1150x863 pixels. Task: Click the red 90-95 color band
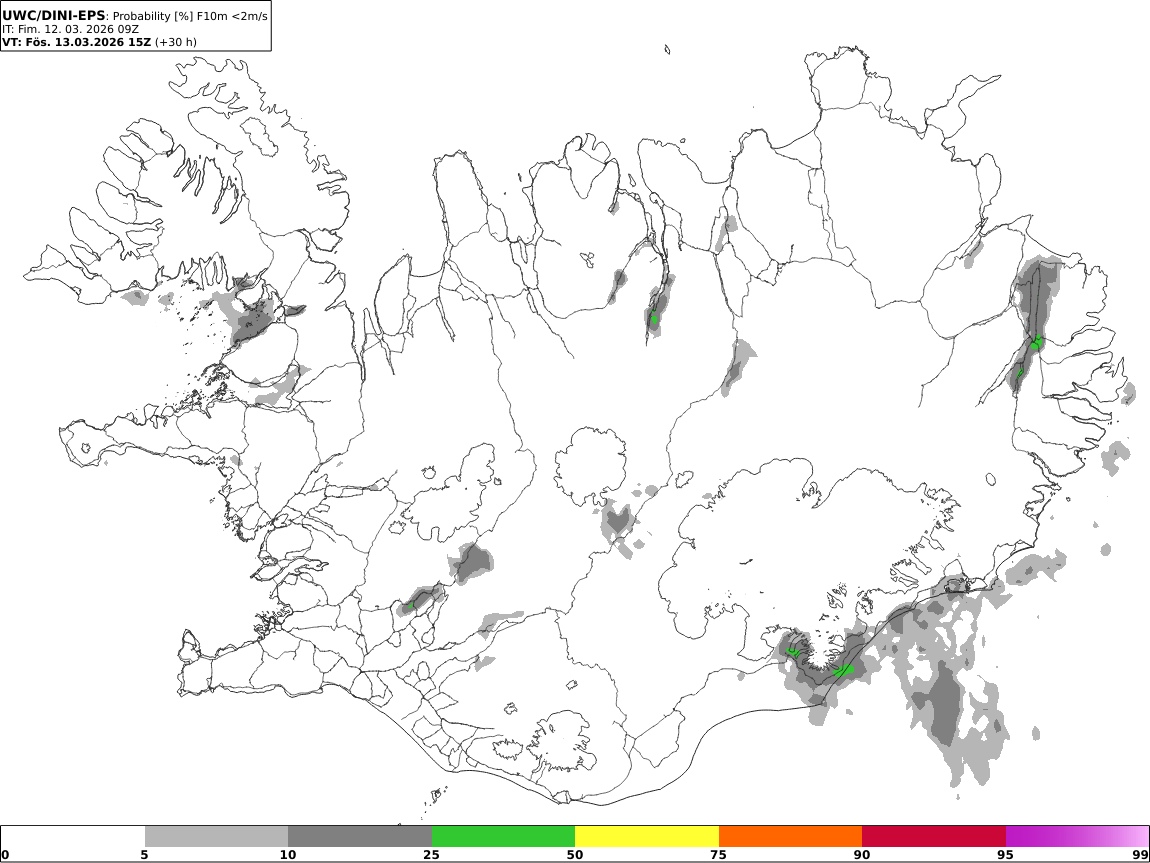[x=934, y=836]
